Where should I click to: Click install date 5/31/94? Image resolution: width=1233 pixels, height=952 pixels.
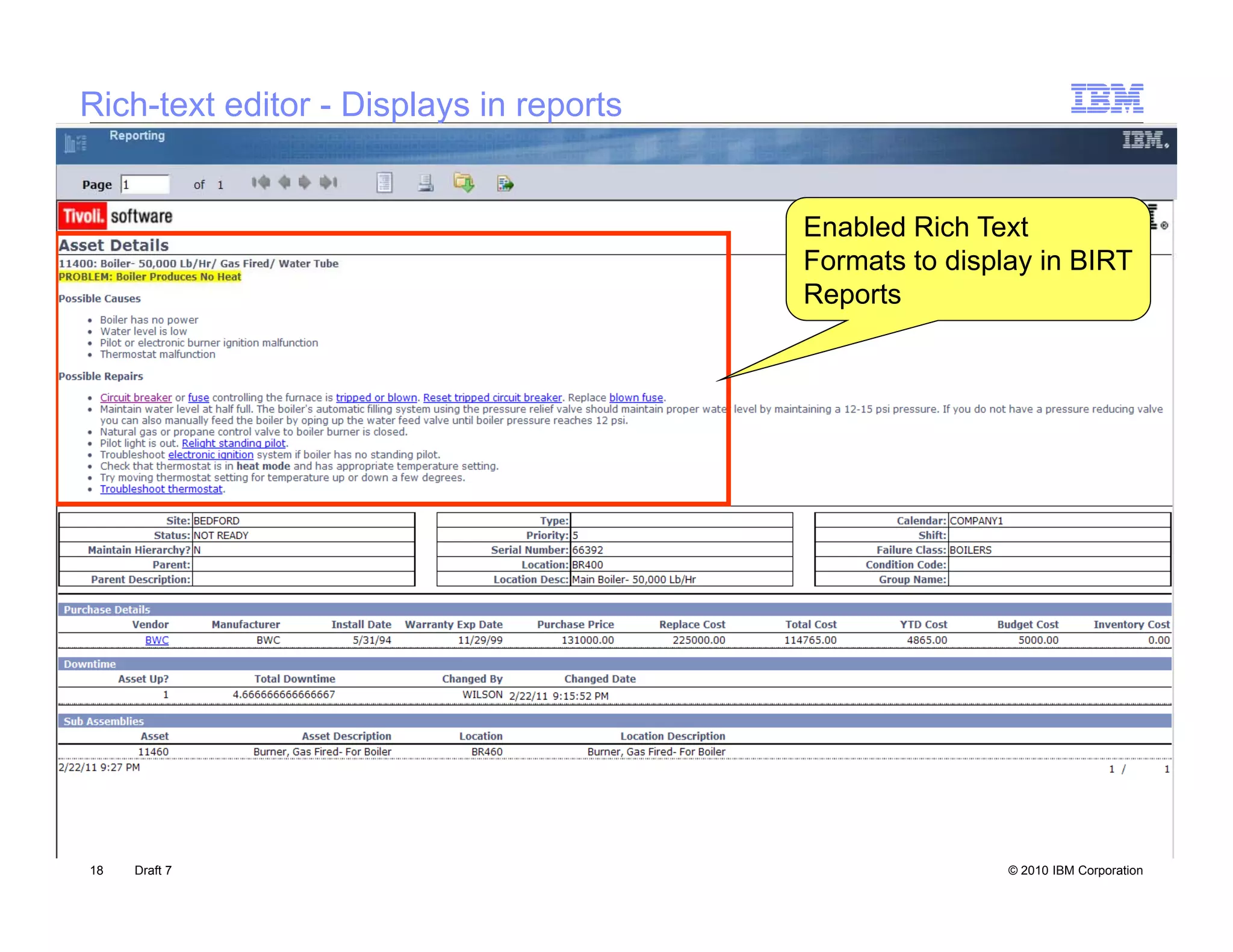point(372,640)
